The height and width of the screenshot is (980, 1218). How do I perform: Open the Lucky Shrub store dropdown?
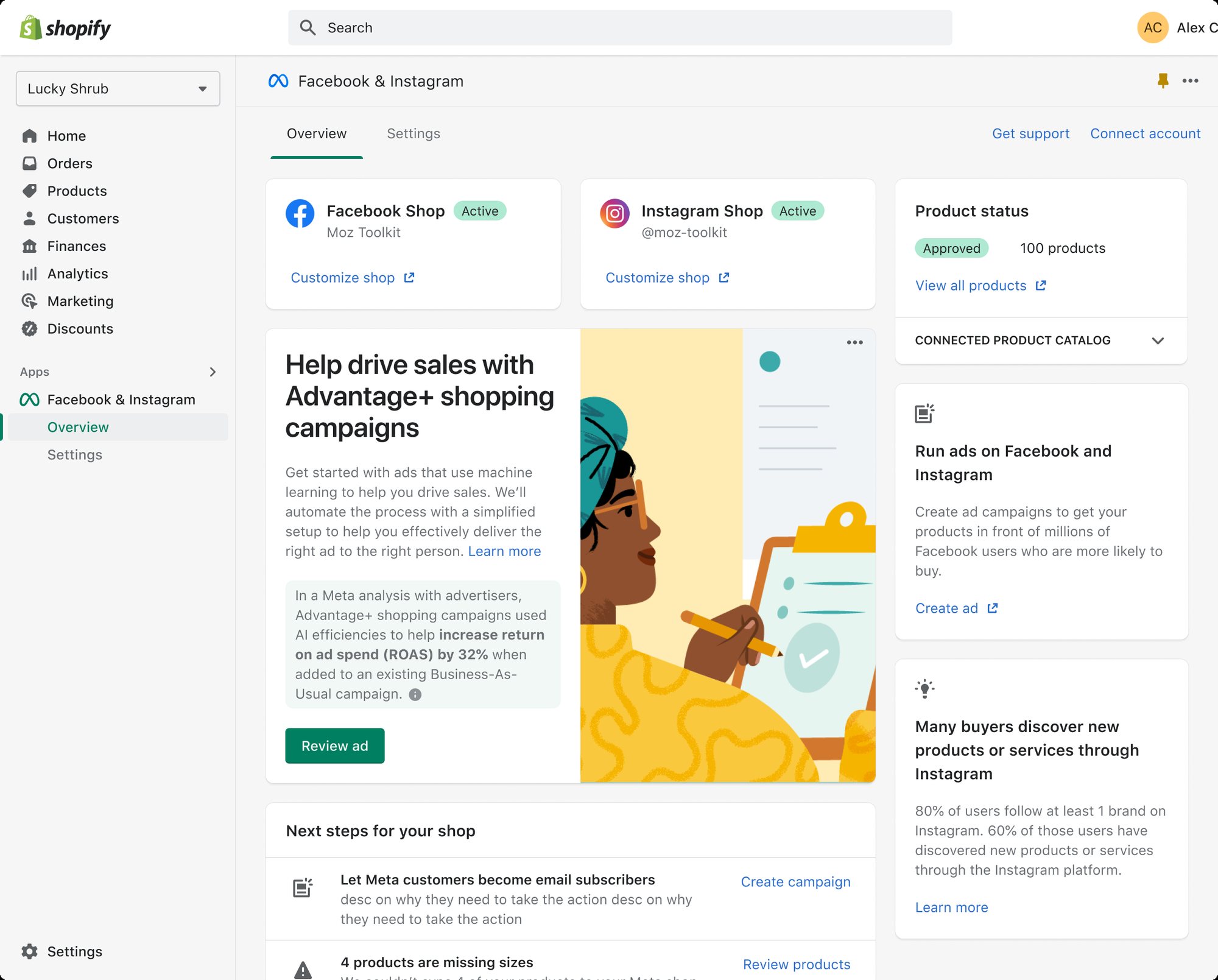pos(118,88)
